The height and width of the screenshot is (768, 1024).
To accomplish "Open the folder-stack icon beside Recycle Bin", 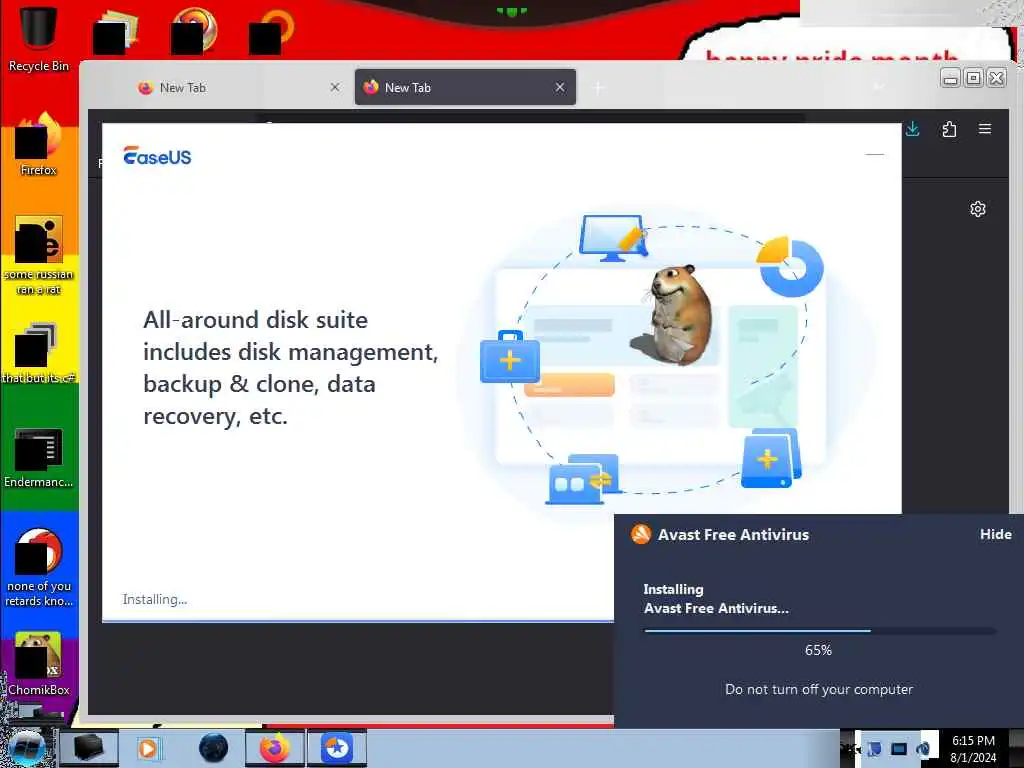I will [115, 31].
